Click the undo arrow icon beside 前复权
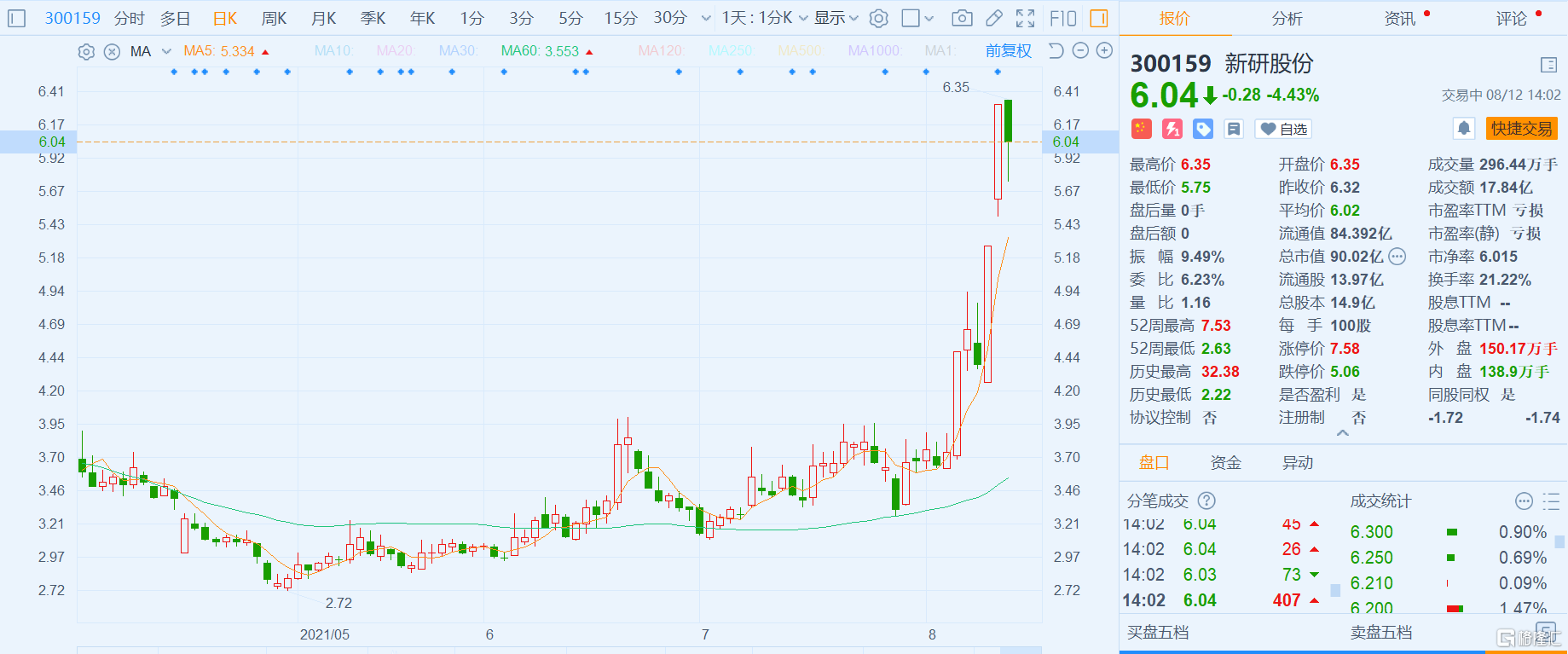Image resolution: width=1568 pixels, height=654 pixels. pos(1056,51)
